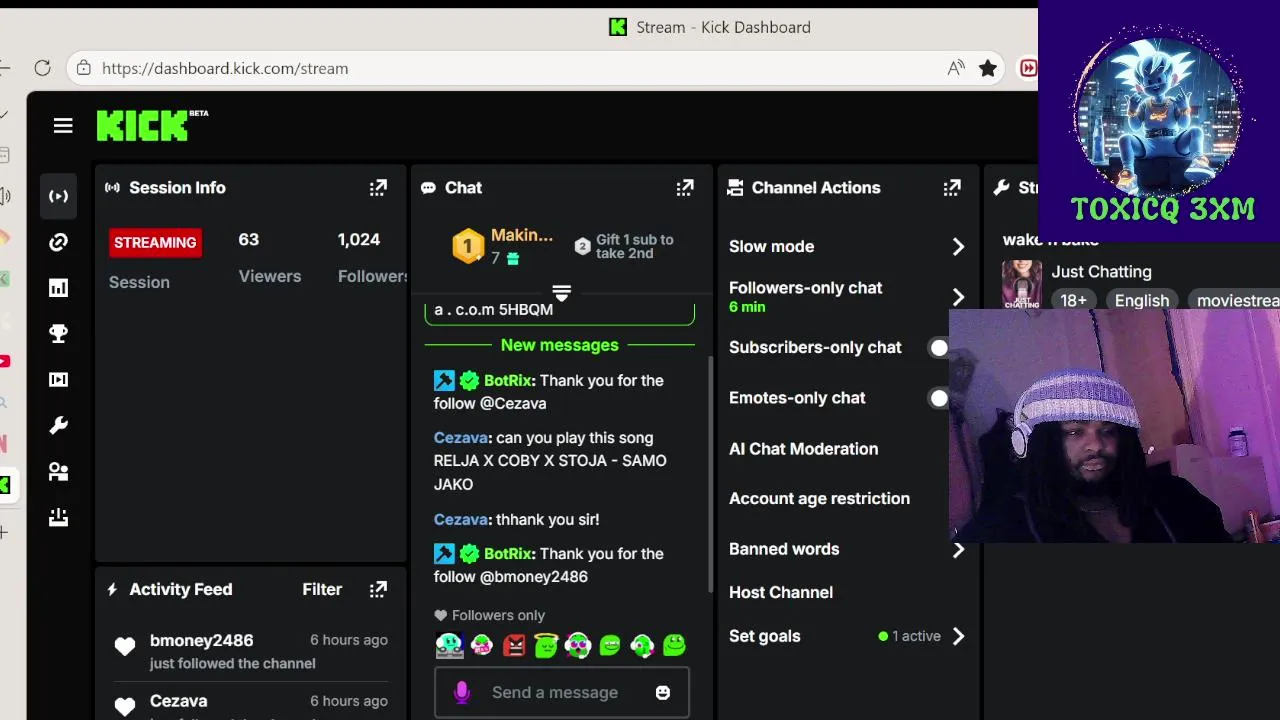Insert the first robot emote in row

(450, 646)
